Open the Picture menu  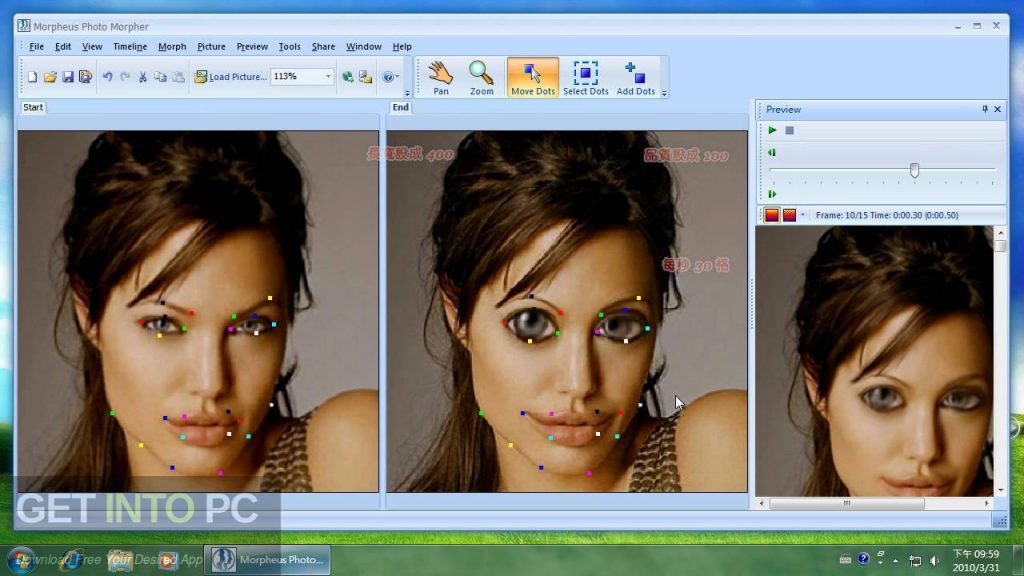(211, 46)
